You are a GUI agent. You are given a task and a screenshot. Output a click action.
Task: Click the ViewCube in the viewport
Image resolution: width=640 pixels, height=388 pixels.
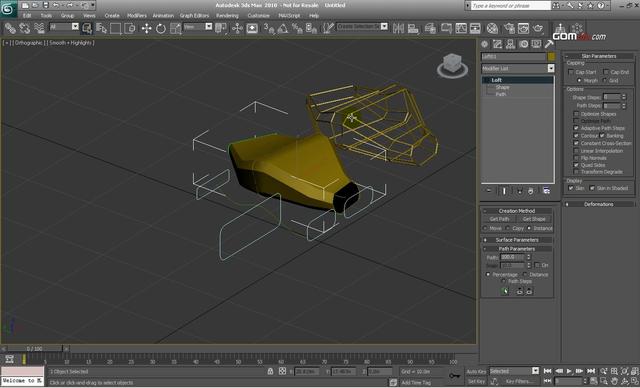[x=452, y=66]
